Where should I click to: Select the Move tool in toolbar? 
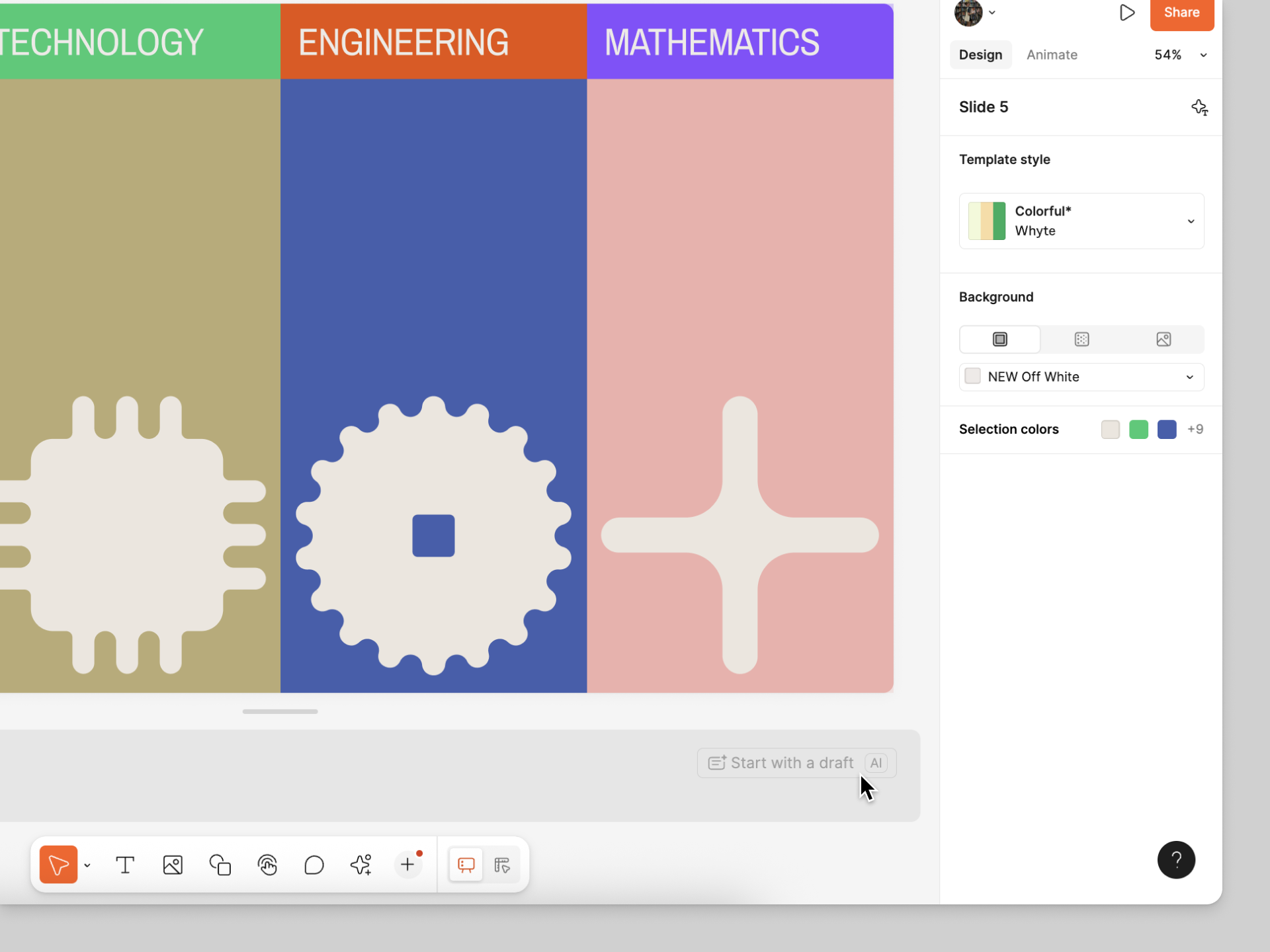(x=58, y=865)
